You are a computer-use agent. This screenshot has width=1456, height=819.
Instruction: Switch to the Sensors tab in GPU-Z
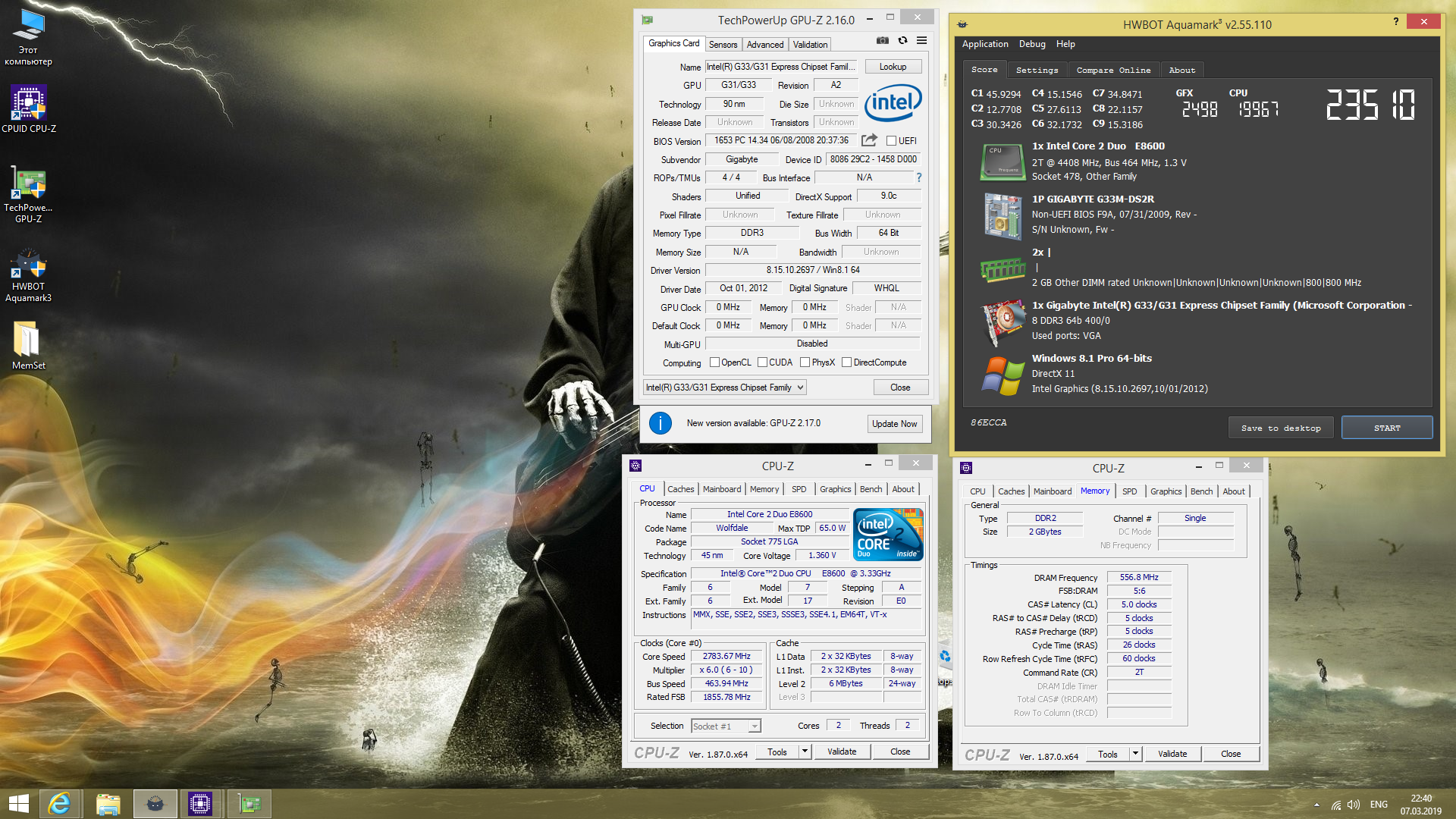[x=723, y=45]
